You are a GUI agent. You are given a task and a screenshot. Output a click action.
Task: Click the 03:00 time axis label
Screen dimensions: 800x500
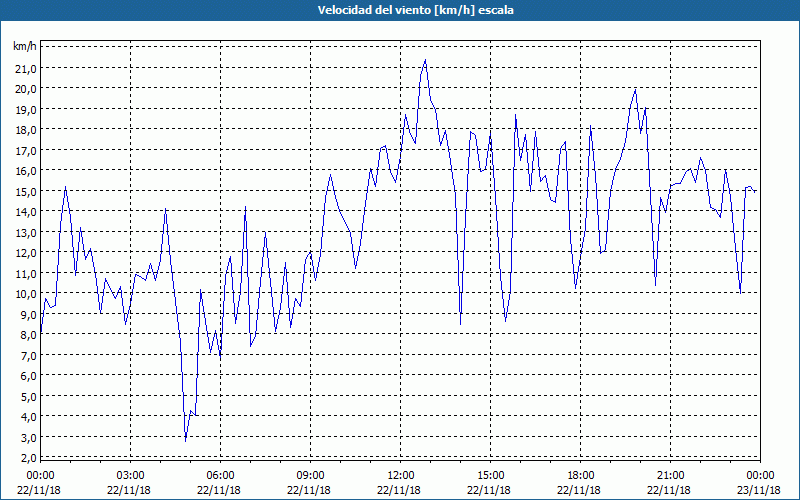click(x=130, y=476)
